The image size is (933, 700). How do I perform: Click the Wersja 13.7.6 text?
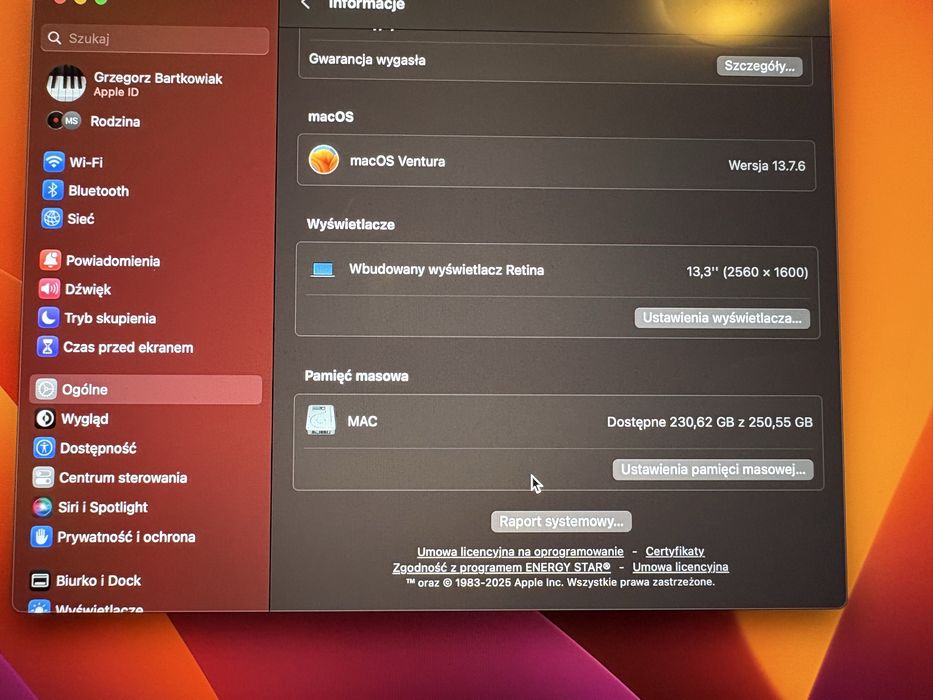point(766,165)
